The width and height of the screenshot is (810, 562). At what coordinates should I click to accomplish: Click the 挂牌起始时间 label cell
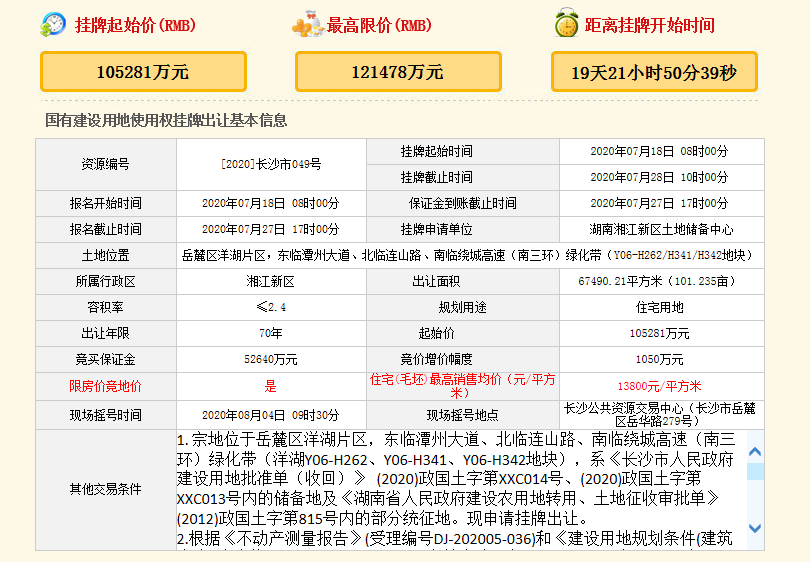463,151
